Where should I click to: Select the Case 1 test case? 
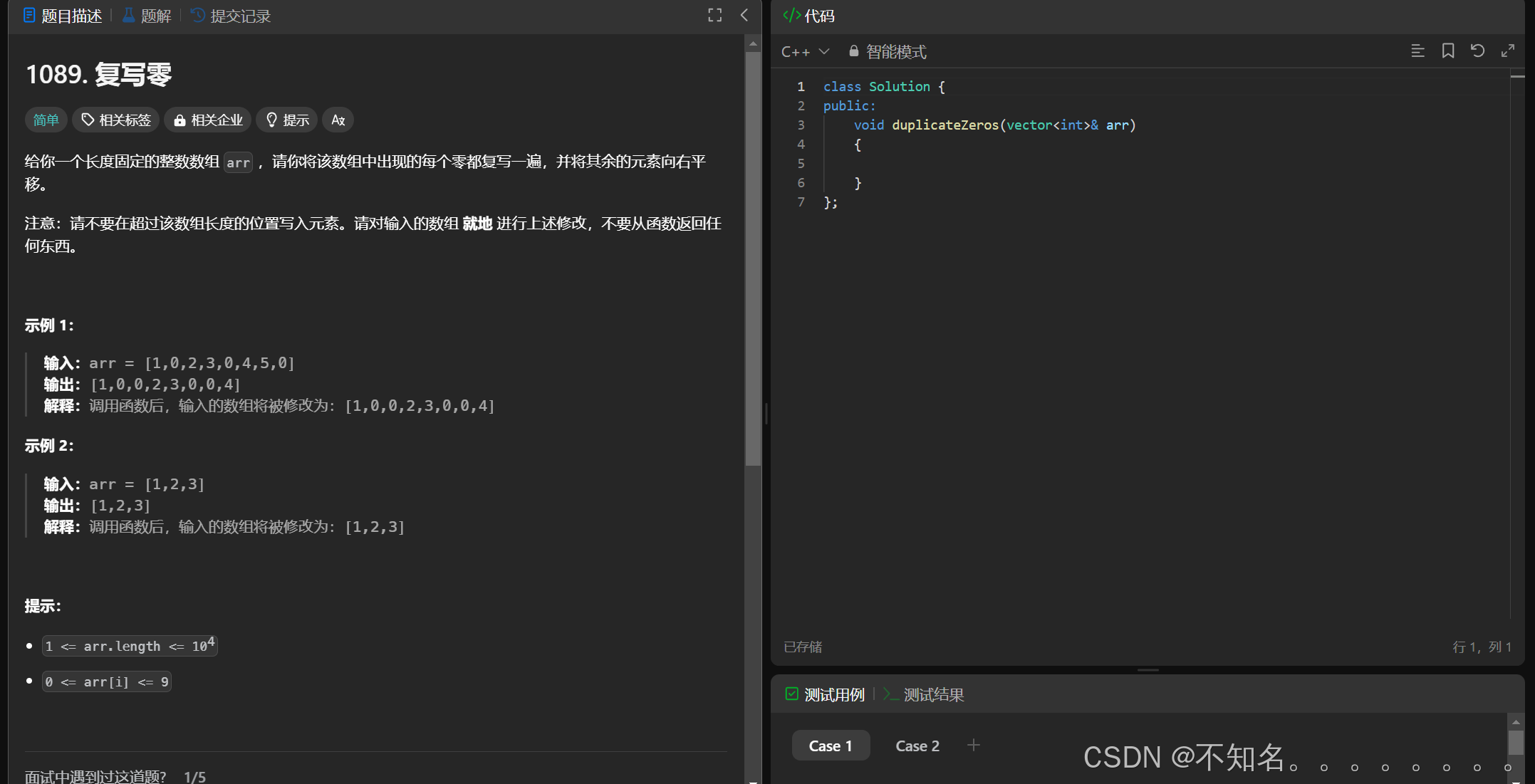(x=830, y=746)
